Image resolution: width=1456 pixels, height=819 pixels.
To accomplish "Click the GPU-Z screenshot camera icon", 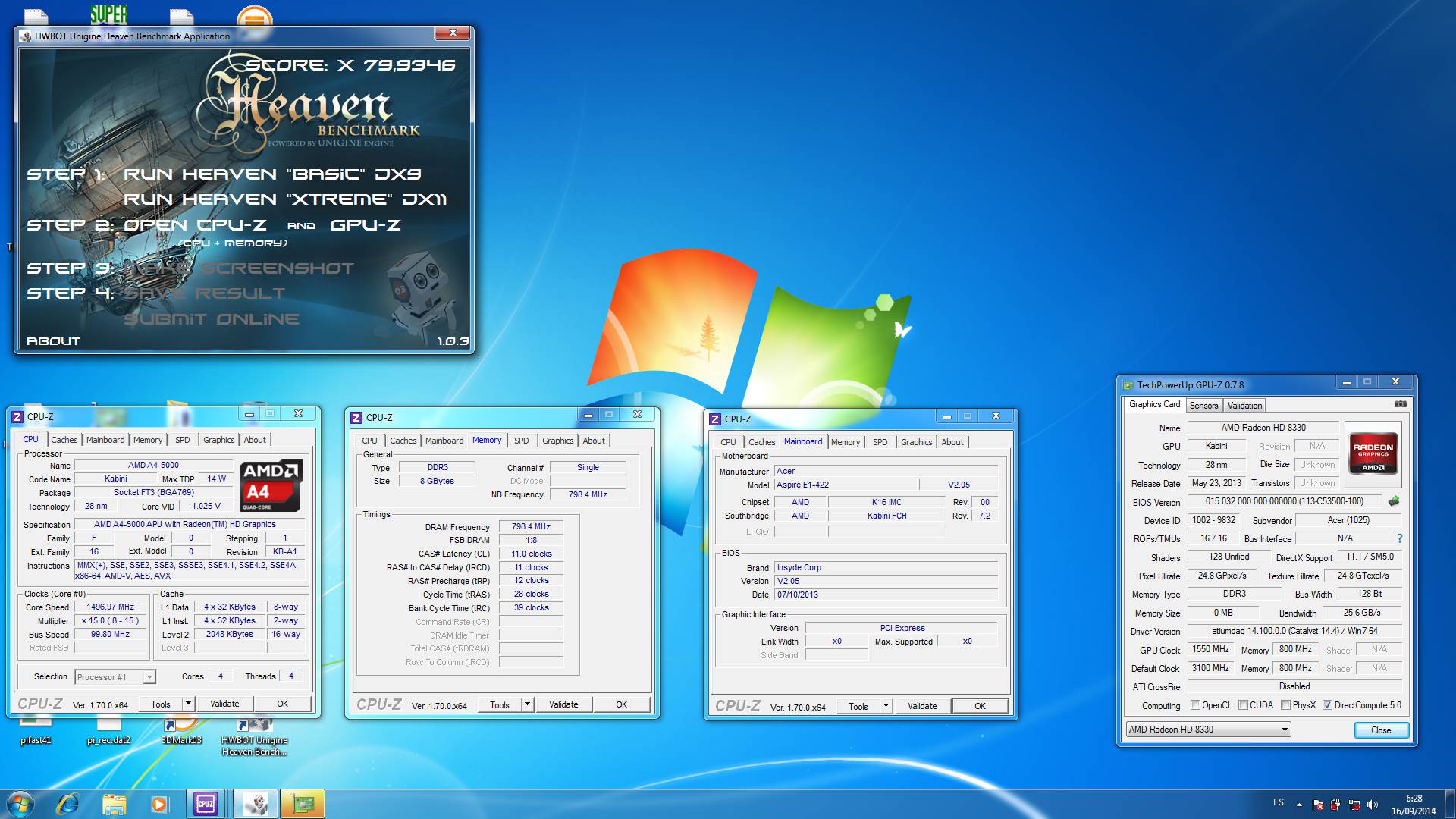I will pyautogui.click(x=1400, y=404).
